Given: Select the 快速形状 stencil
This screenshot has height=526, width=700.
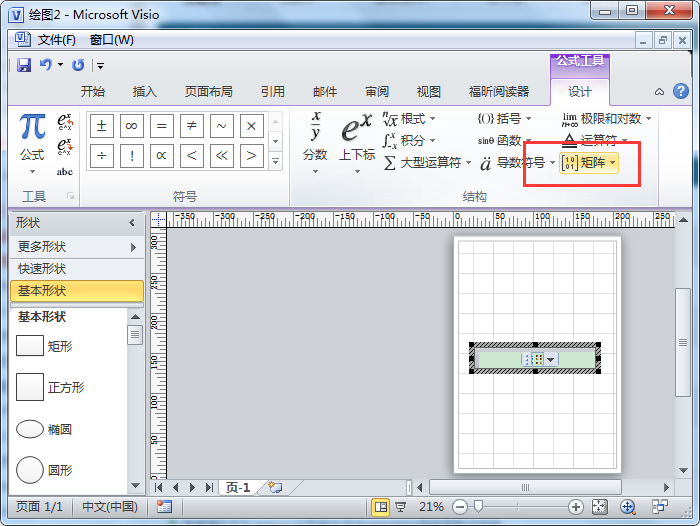Looking at the screenshot, I should (77, 269).
